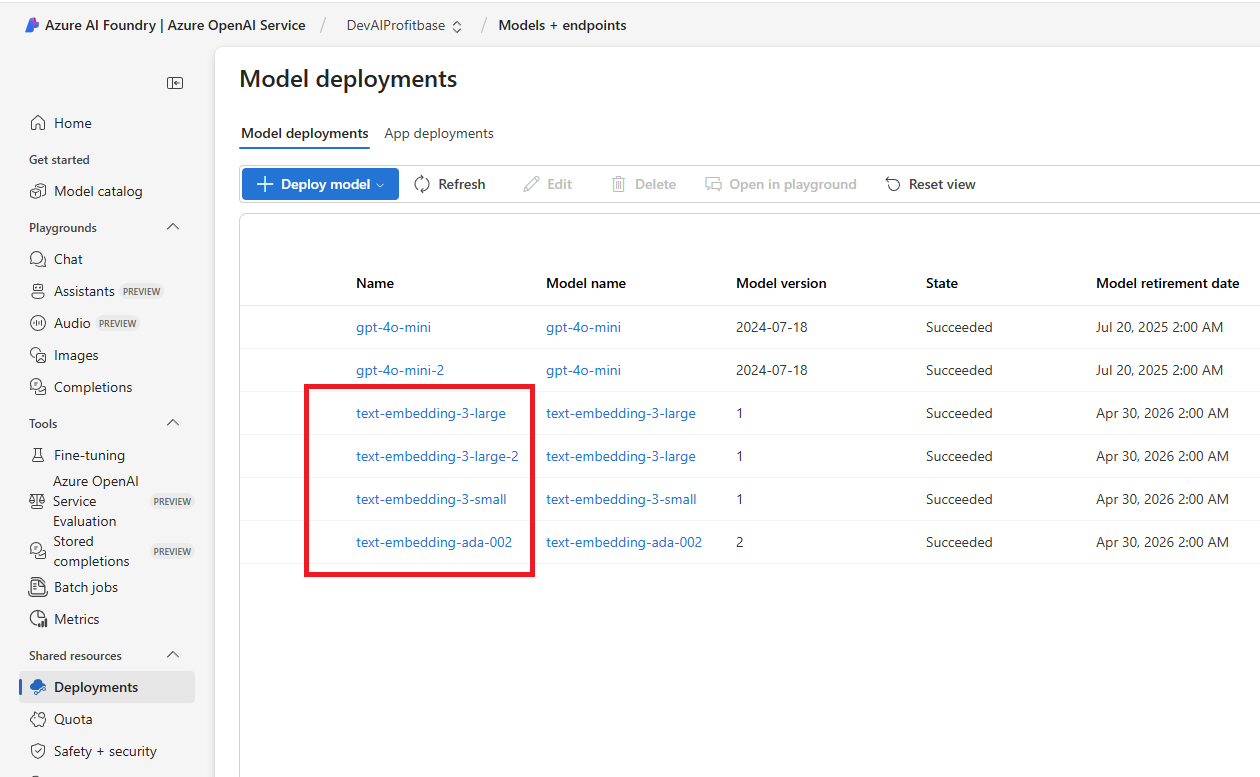Open the text-embedding-ada-002 deployment
This screenshot has width=1260, height=777.
coord(434,542)
